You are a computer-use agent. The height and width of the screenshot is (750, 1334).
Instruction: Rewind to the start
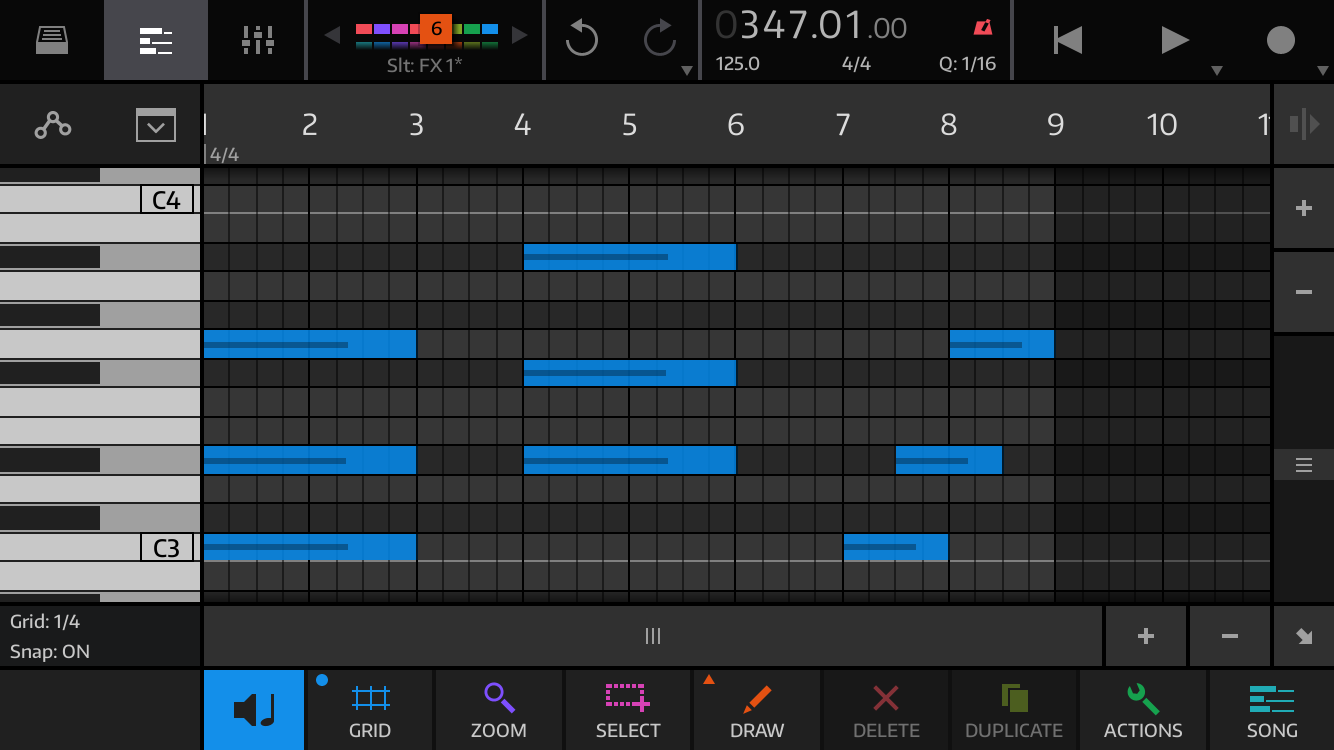click(1067, 40)
